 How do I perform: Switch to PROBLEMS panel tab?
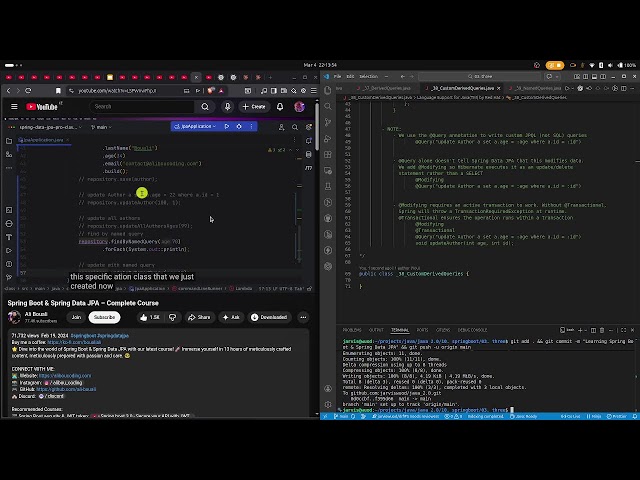[x=352, y=330]
